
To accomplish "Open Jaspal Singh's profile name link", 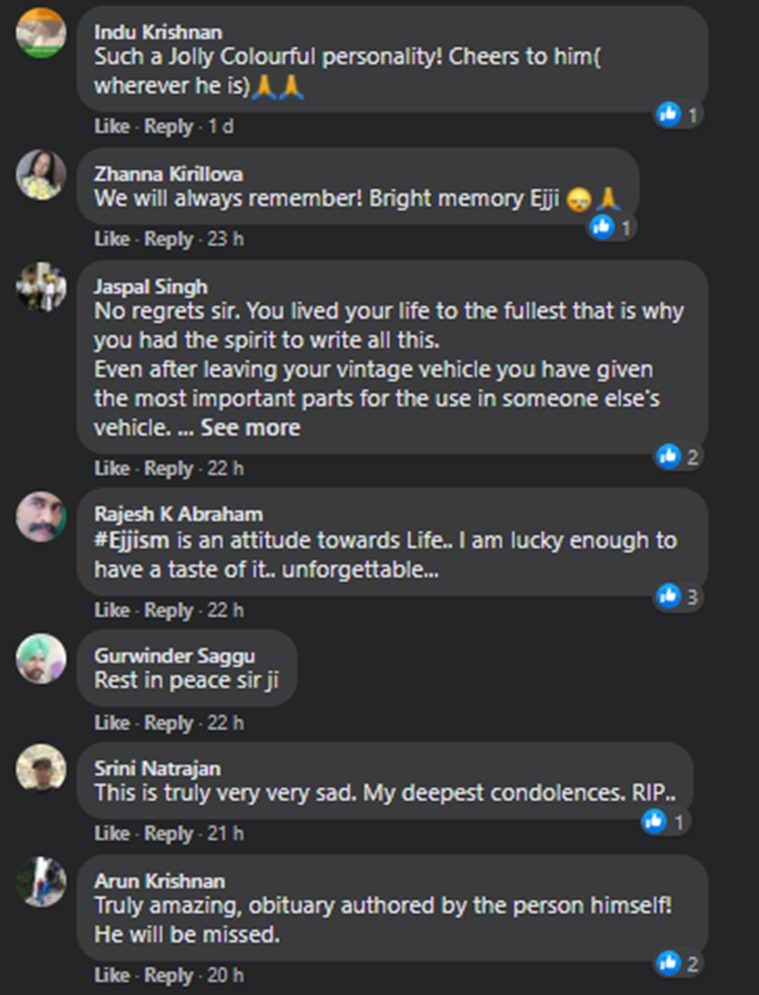I will point(150,287).
